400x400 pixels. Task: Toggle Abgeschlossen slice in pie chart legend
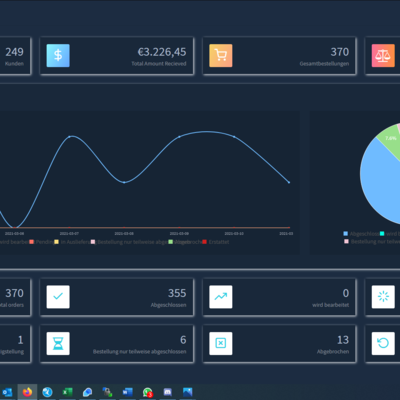(361, 234)
